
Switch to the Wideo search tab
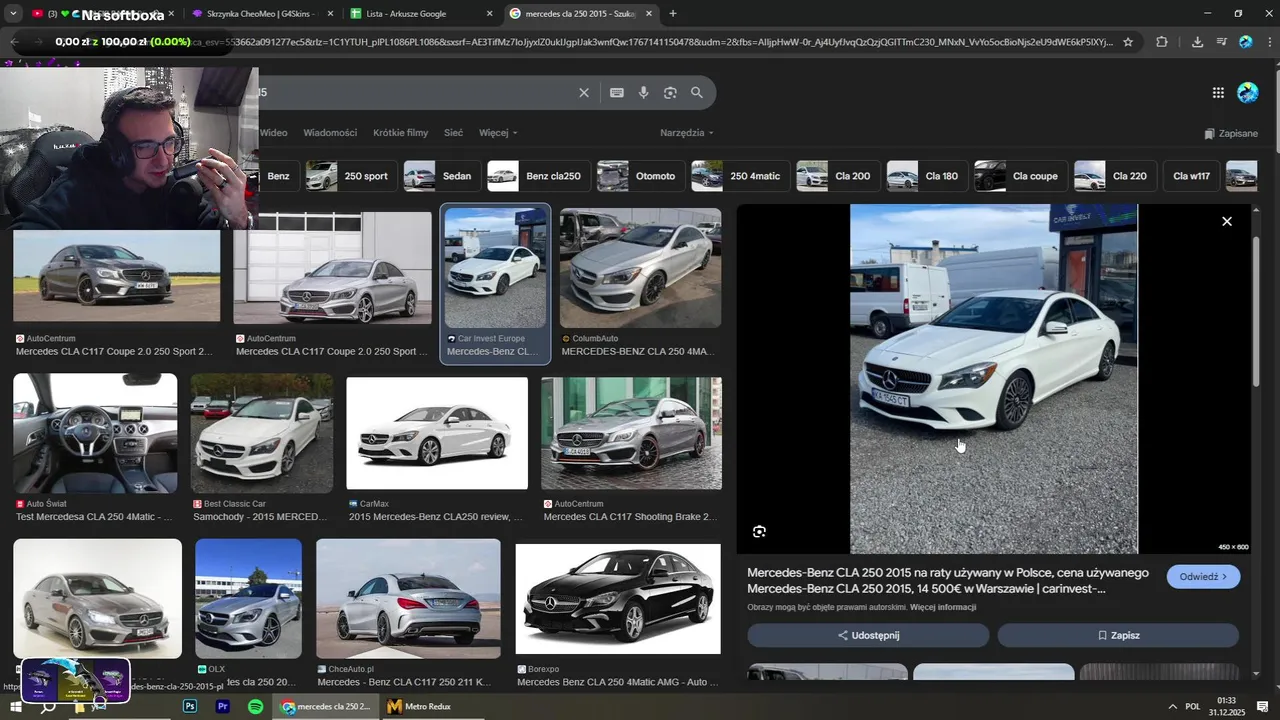point(273,132)
